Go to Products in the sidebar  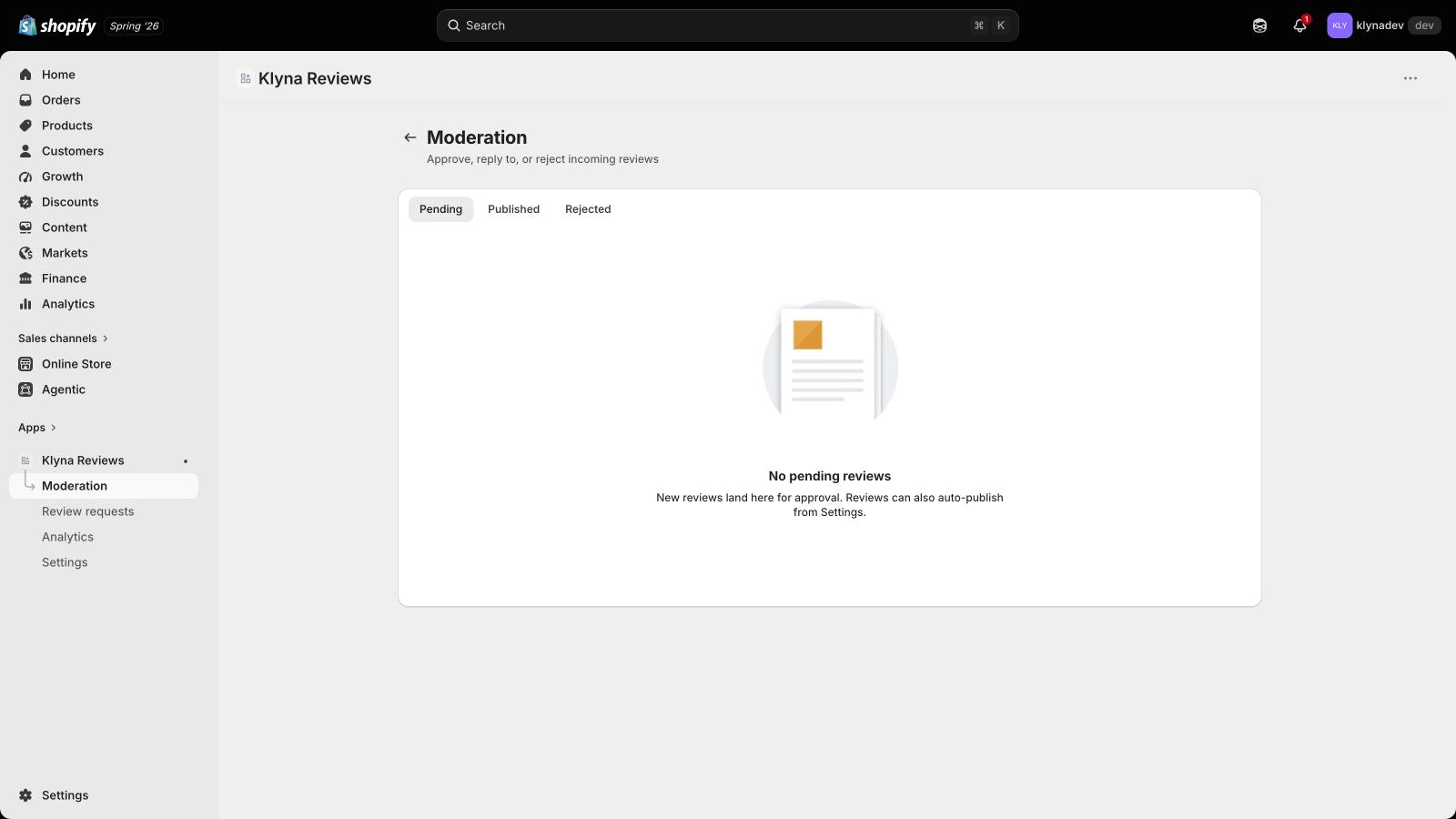click(x=67, y=126)
